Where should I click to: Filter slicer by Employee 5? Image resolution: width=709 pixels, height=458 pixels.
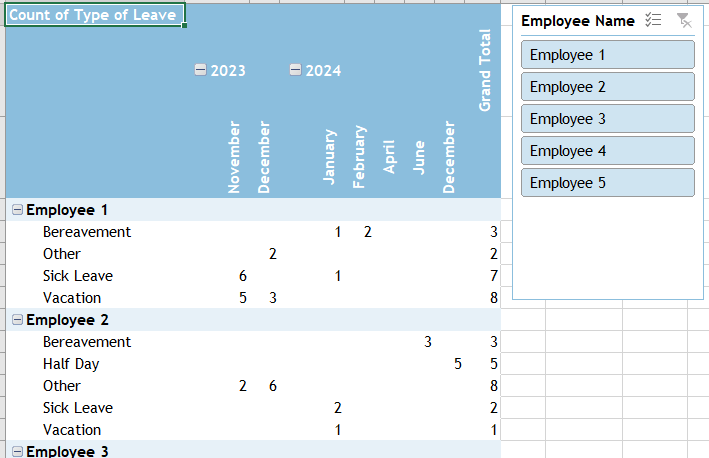click(x=608, y=183)
